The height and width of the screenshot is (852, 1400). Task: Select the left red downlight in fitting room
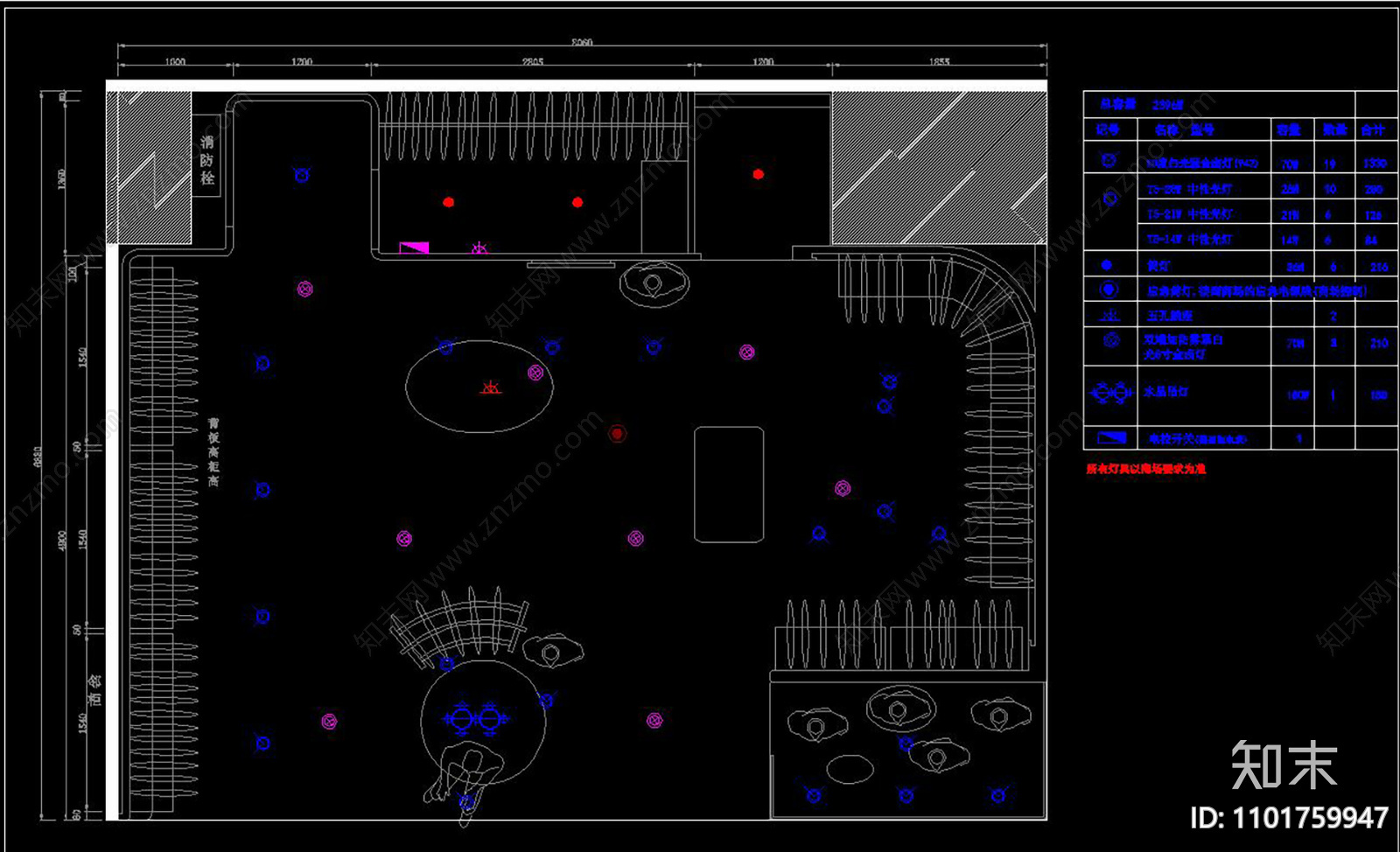(448, 202)
